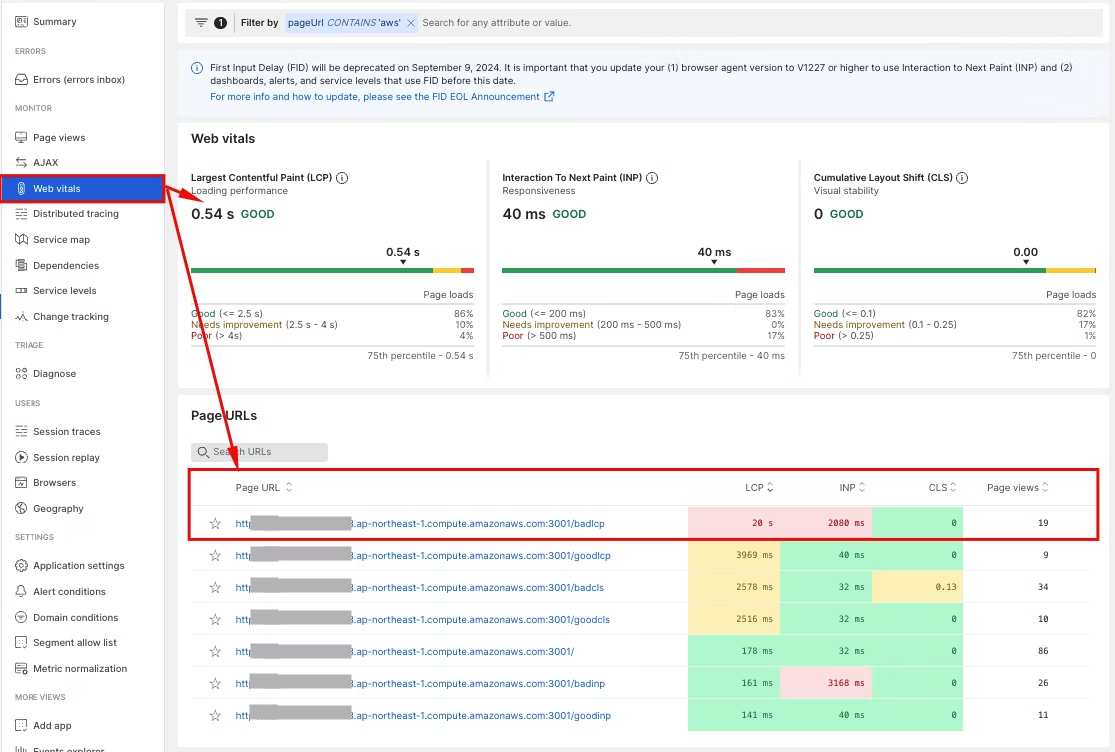The height and width of the screenshot is (752, 1115).
Task: Go to Page views section
Action: (50, 138)
